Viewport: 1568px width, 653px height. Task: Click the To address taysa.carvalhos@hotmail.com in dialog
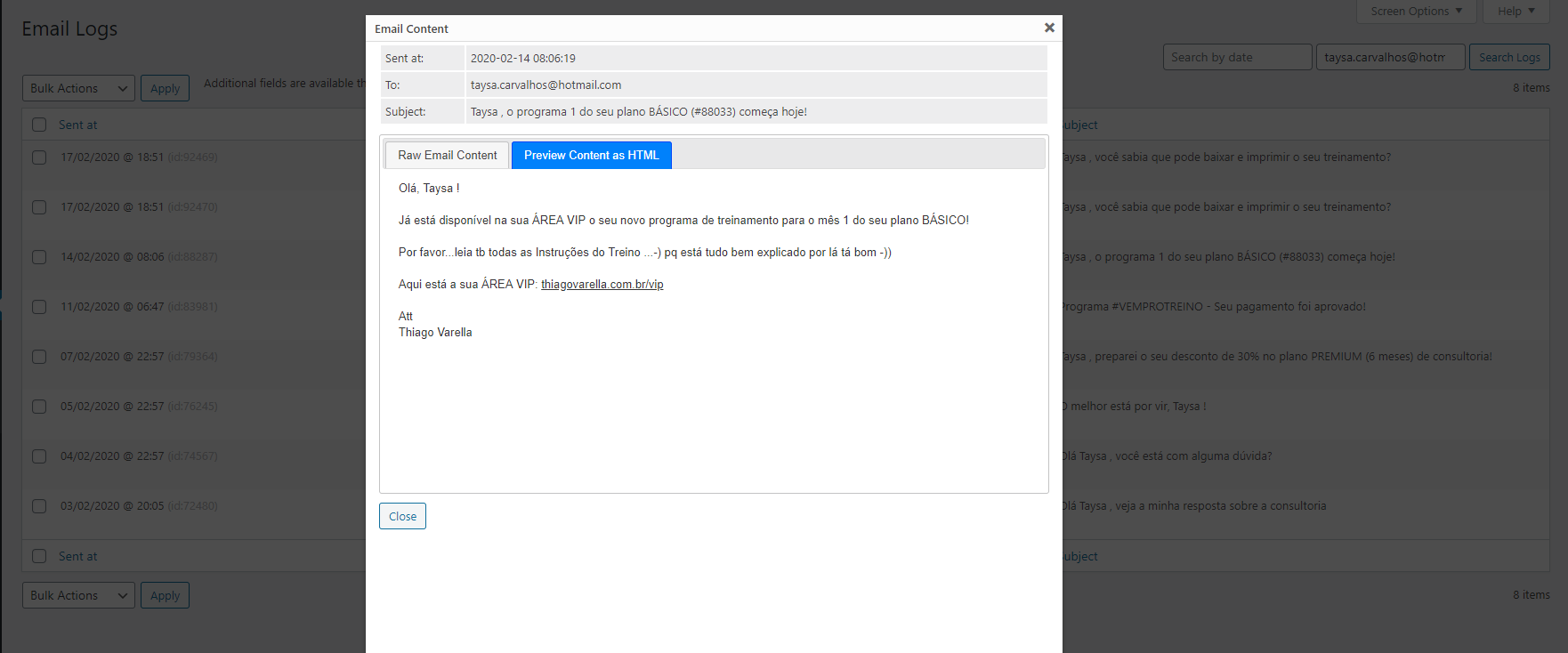point(546,85)
